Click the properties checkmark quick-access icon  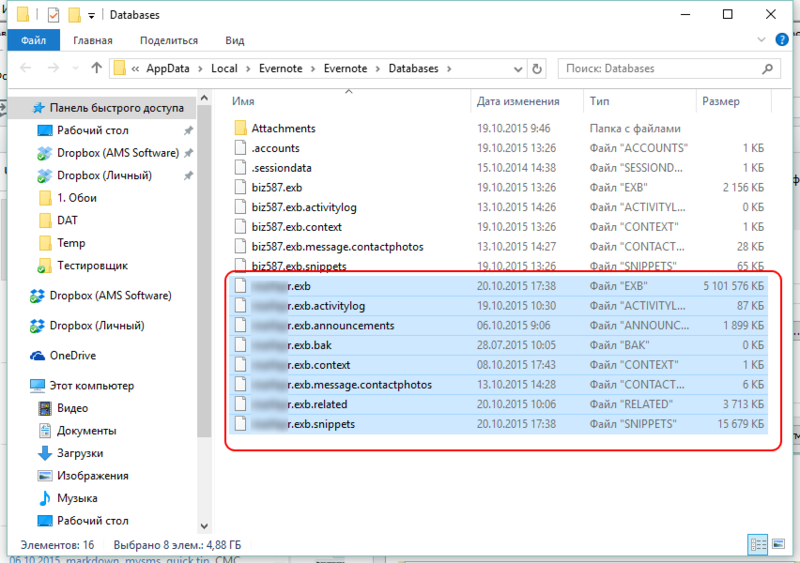[x=53, y=15]
